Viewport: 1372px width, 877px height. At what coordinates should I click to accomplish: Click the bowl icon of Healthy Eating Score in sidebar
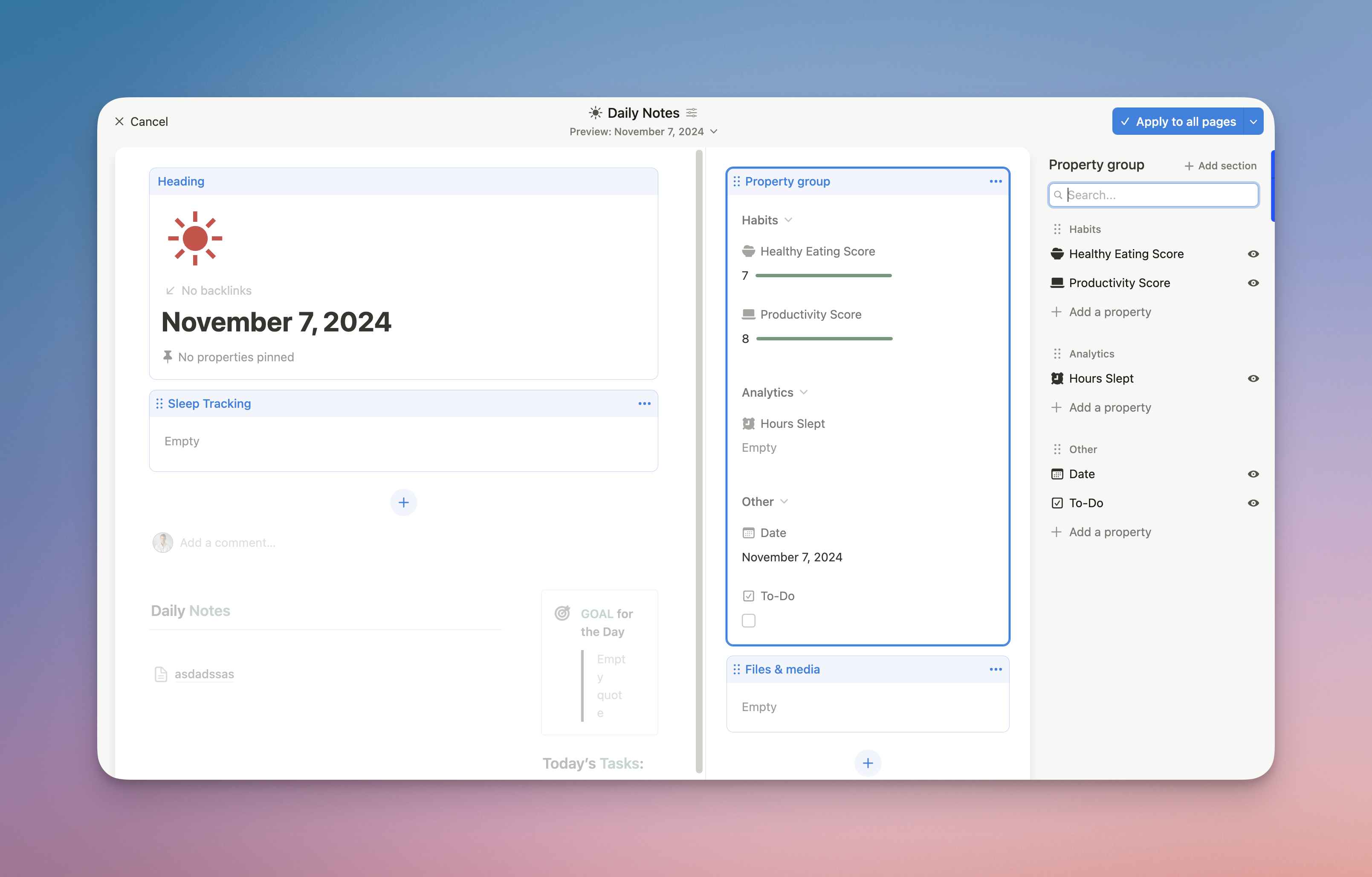[1057, 254]
